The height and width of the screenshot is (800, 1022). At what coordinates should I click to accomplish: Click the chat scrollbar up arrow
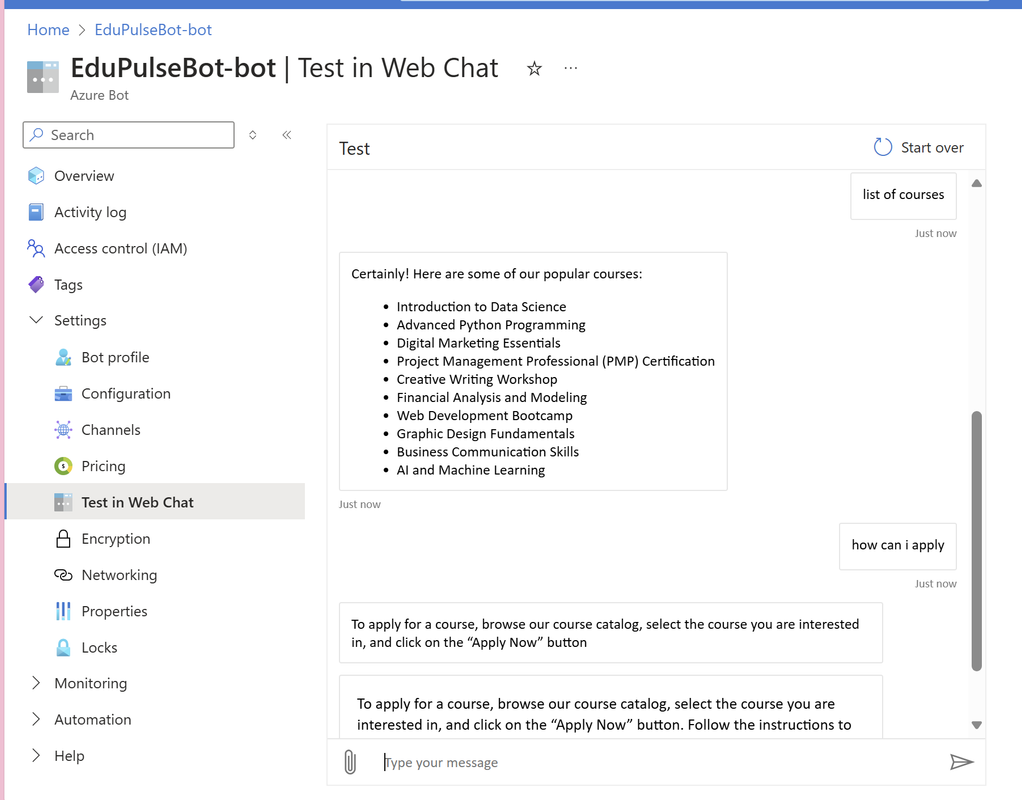coord(976,183)
